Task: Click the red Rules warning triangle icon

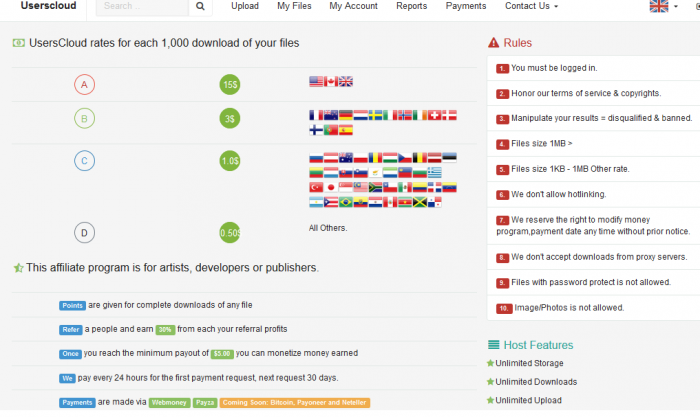Action: [493, 43]
